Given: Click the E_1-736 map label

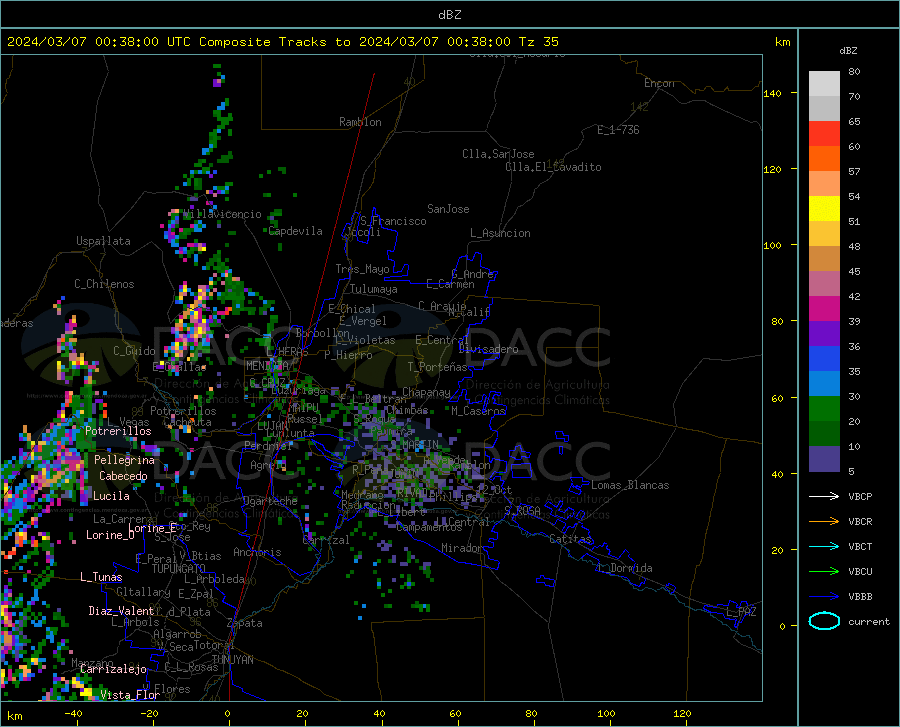Looking at the screenshot, I should [x=618, y=130].
